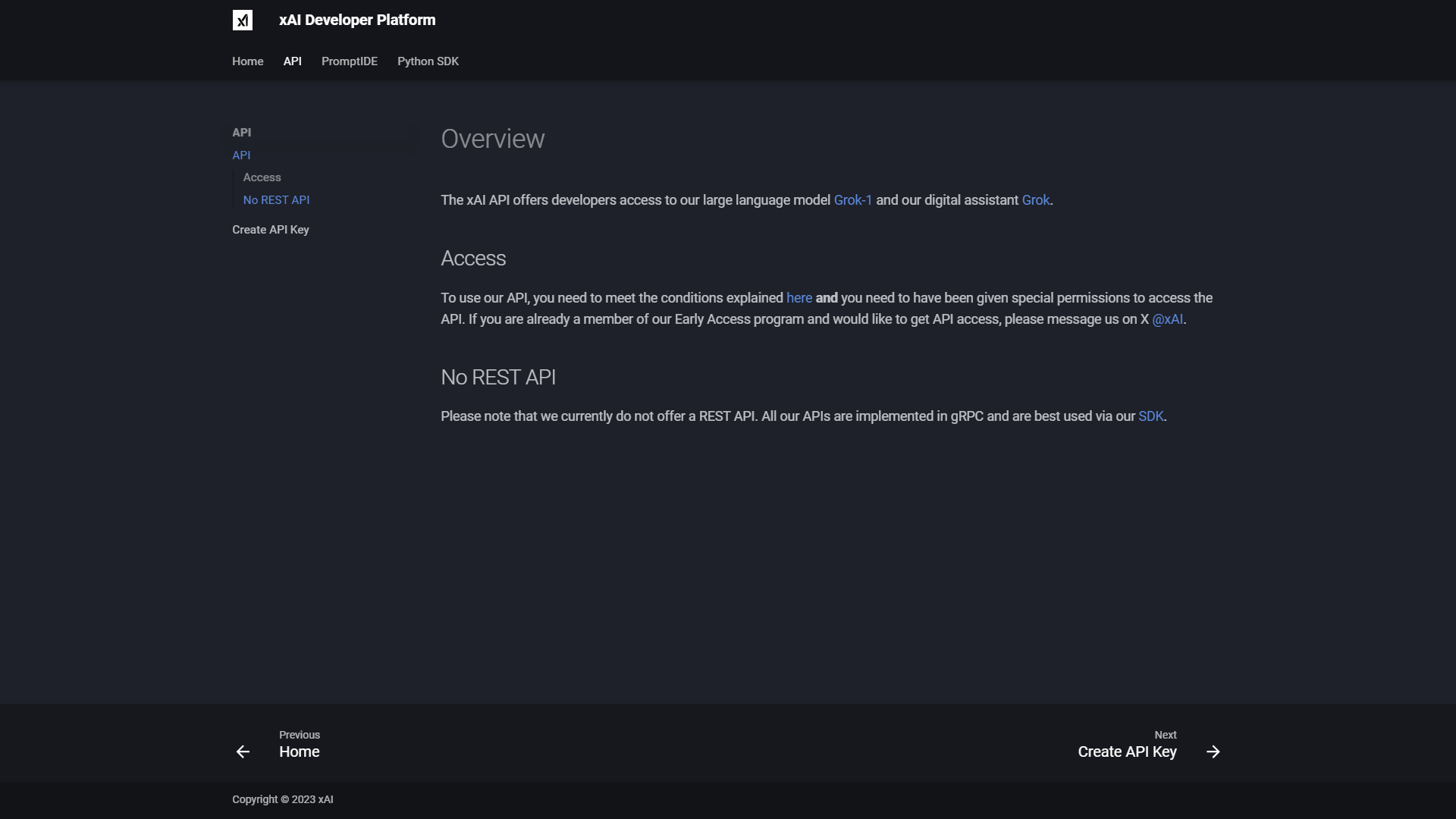1456x819 pixels.
Task: Open Create API Key in the sidebar
Action: click(271, 230)
